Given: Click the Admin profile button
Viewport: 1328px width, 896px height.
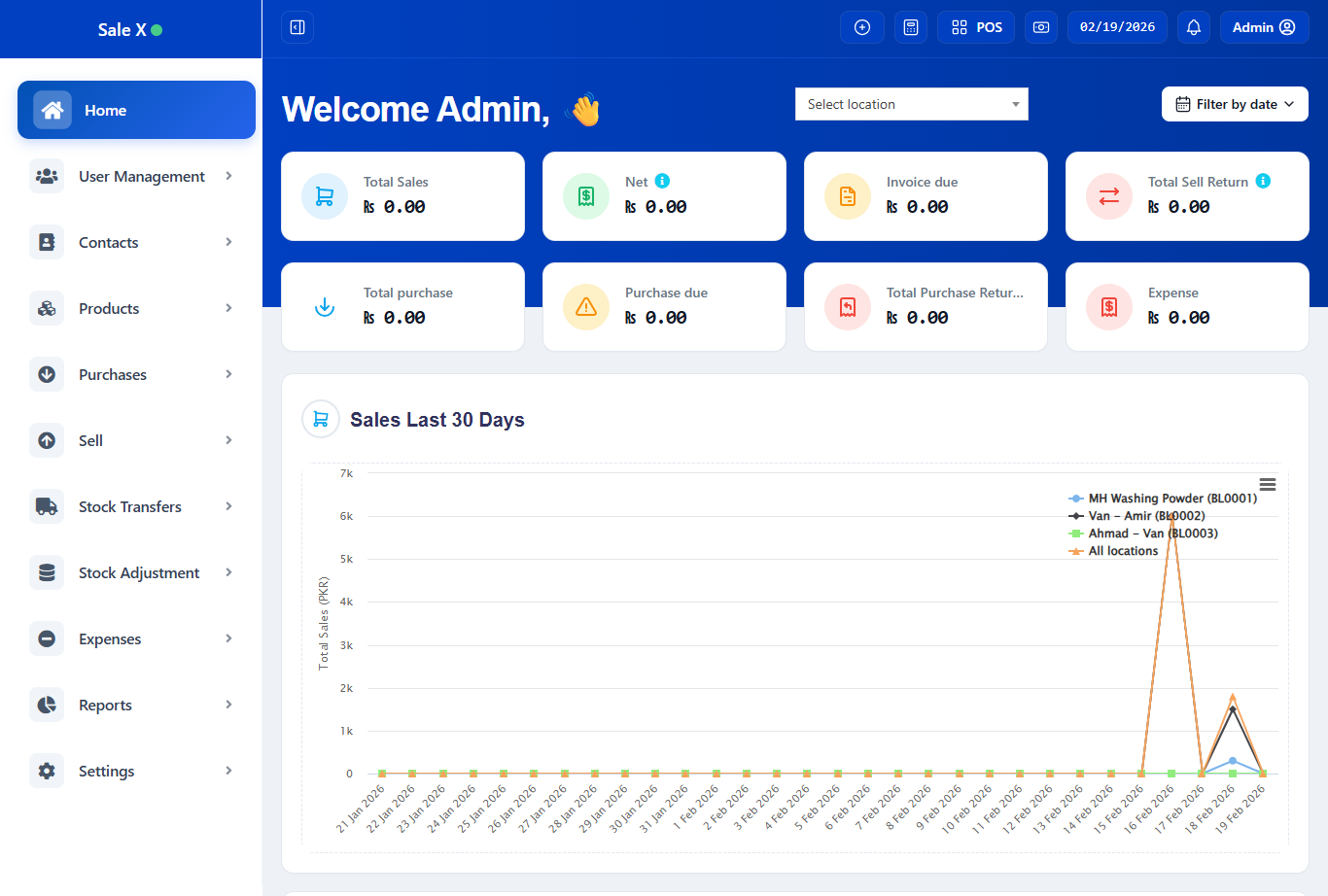Looking at the screenshot, I should click(1264, 27).
